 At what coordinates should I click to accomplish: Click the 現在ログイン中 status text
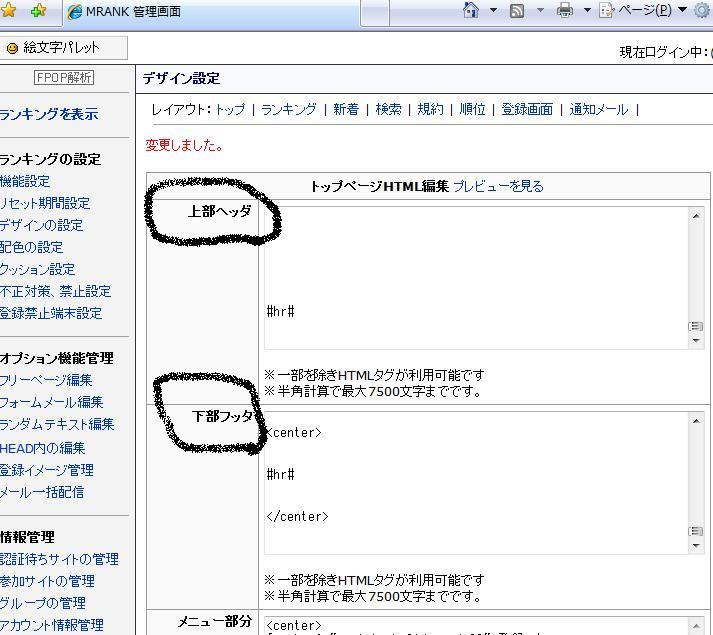664,52
